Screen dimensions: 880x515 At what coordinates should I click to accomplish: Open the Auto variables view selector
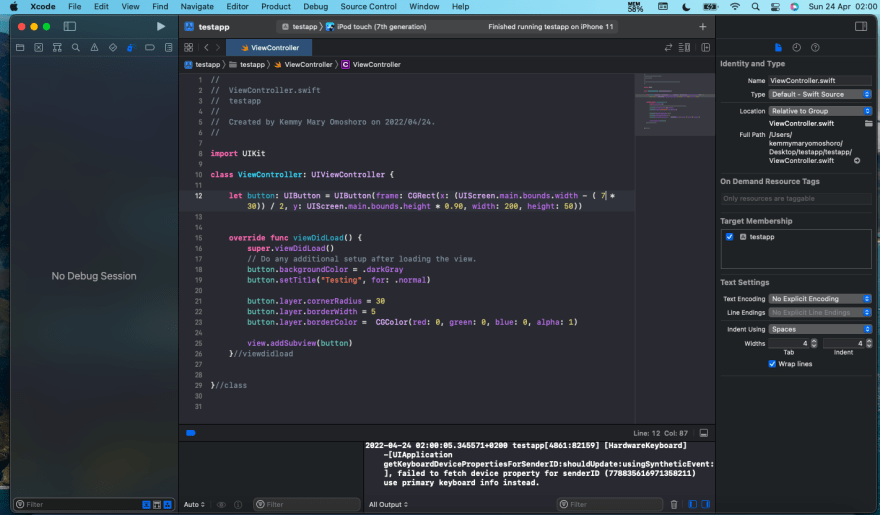[x=194, y=504]
